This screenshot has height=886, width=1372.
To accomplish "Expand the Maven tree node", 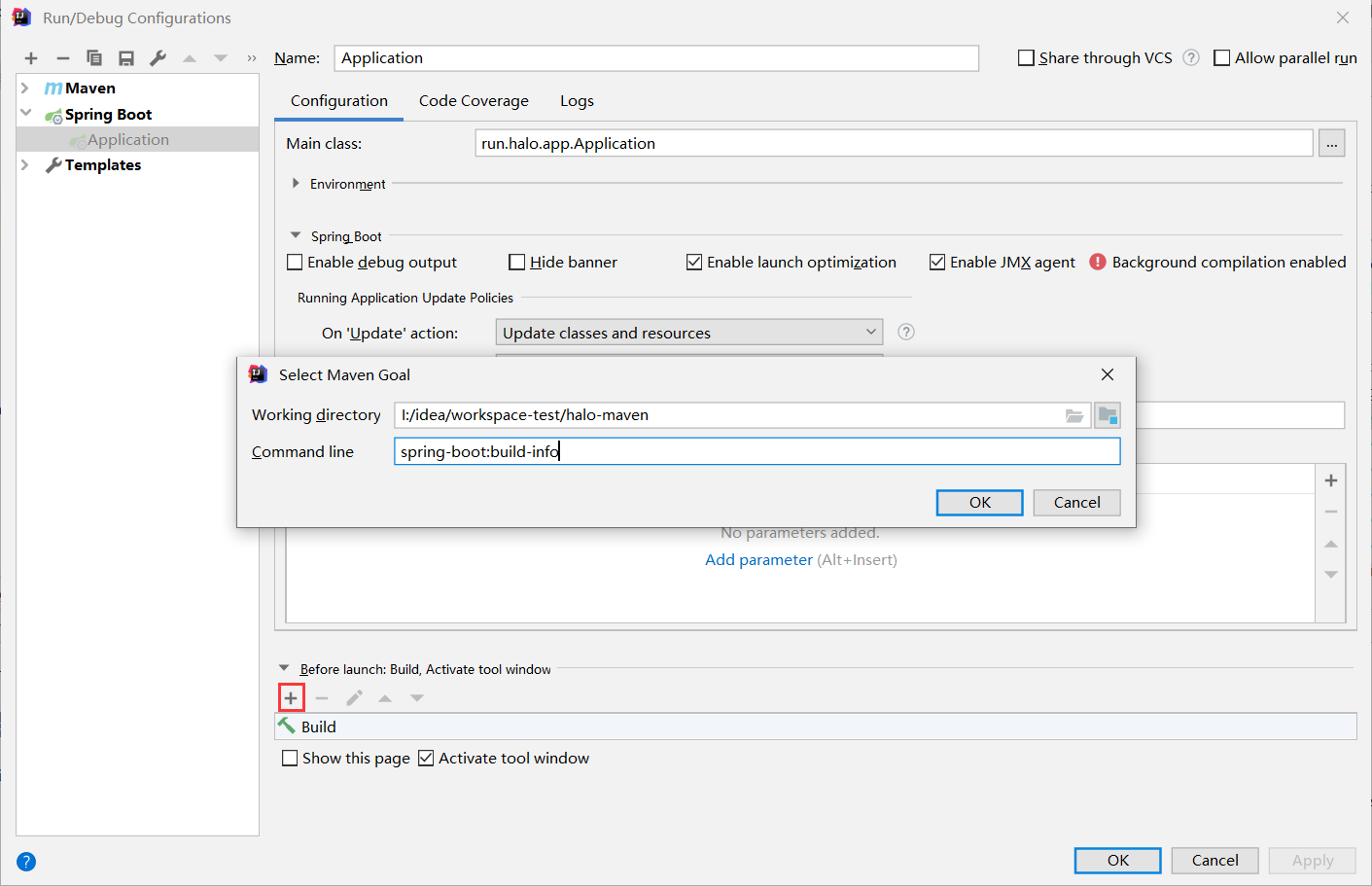I will coord(25,89).
